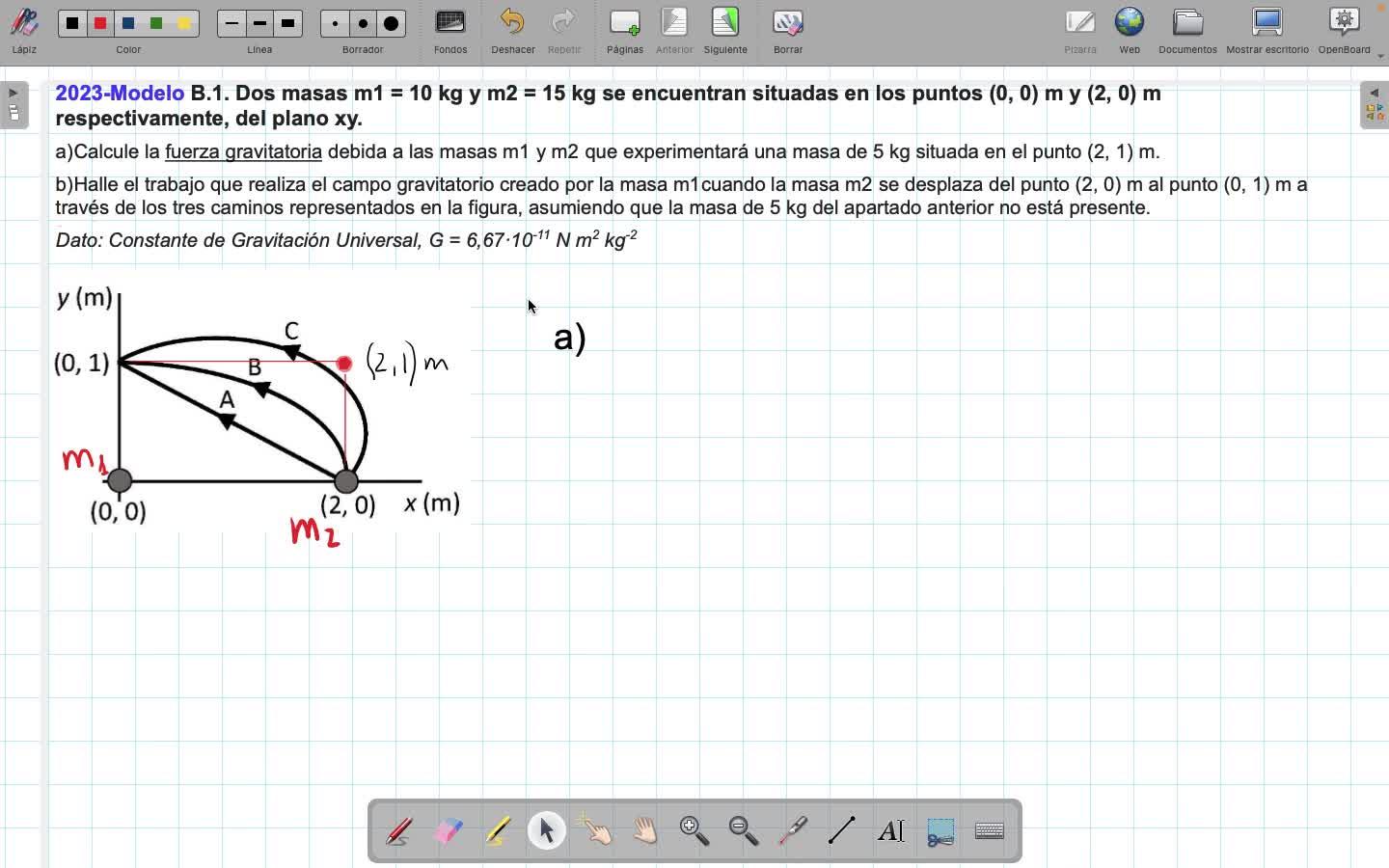The height and width of the screenshot is (868, 1389).
Task: Click the red m2 handwritten label
Action: (x=315, y=532)
